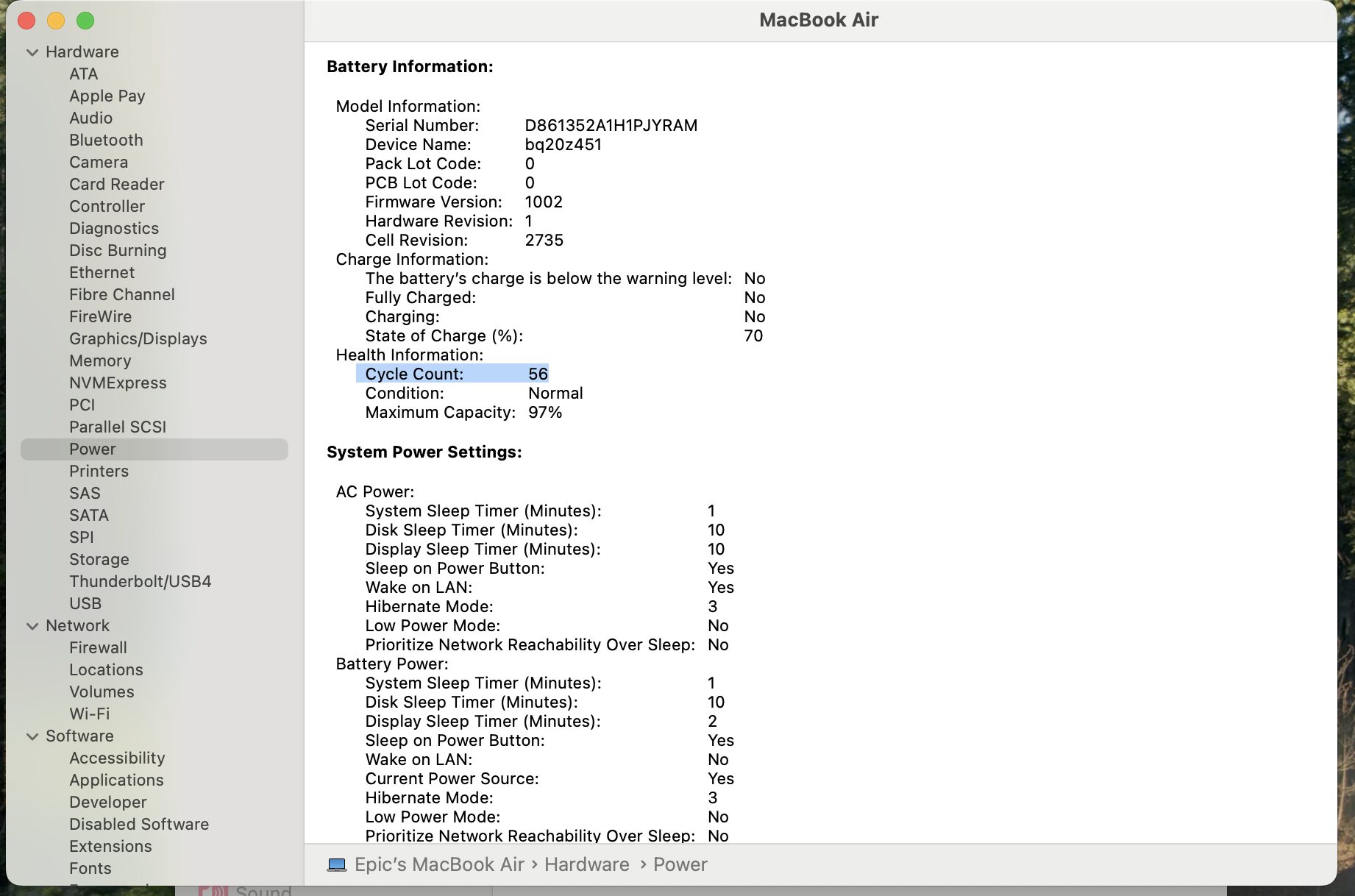
Task: Select Accessibility under Software
Action: pyautogui.click(x=117, y=758)
